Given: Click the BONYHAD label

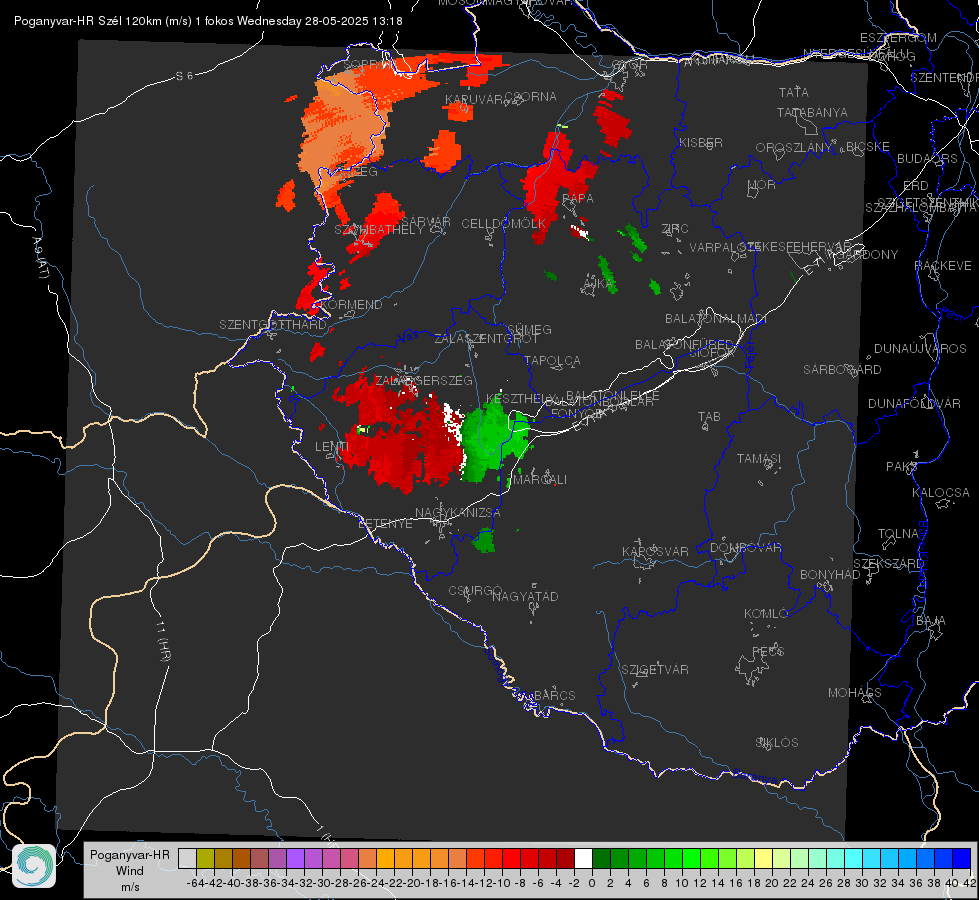Looking at the screenshot, I should click(830, 575).
